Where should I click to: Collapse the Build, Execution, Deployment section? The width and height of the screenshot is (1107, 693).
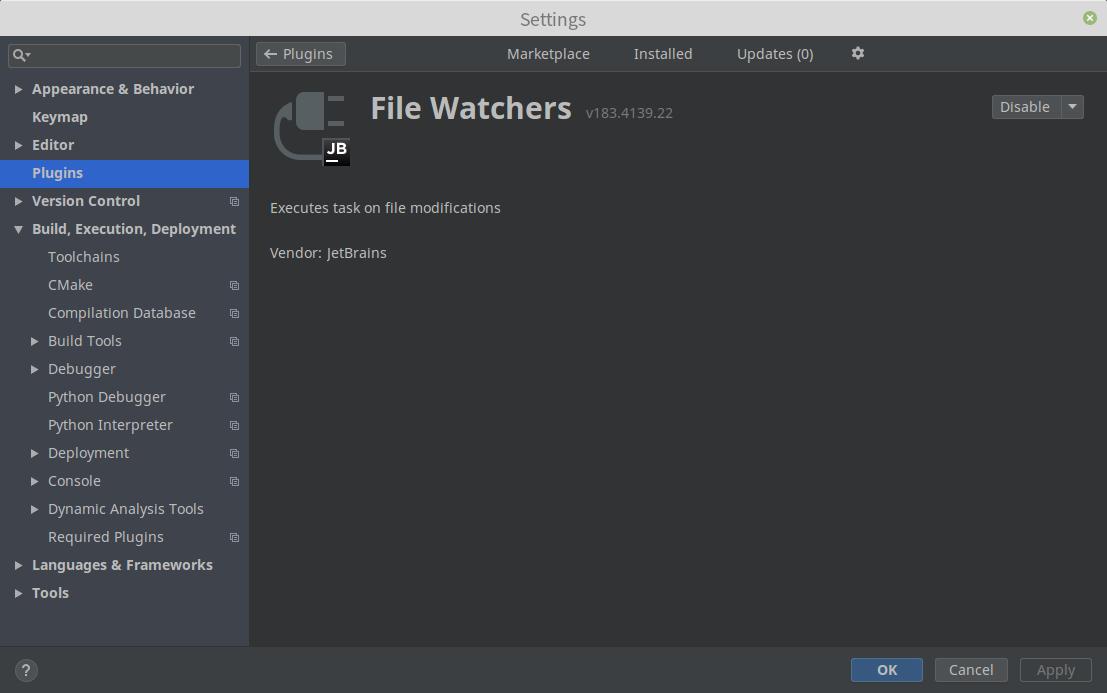pos(18,229)
